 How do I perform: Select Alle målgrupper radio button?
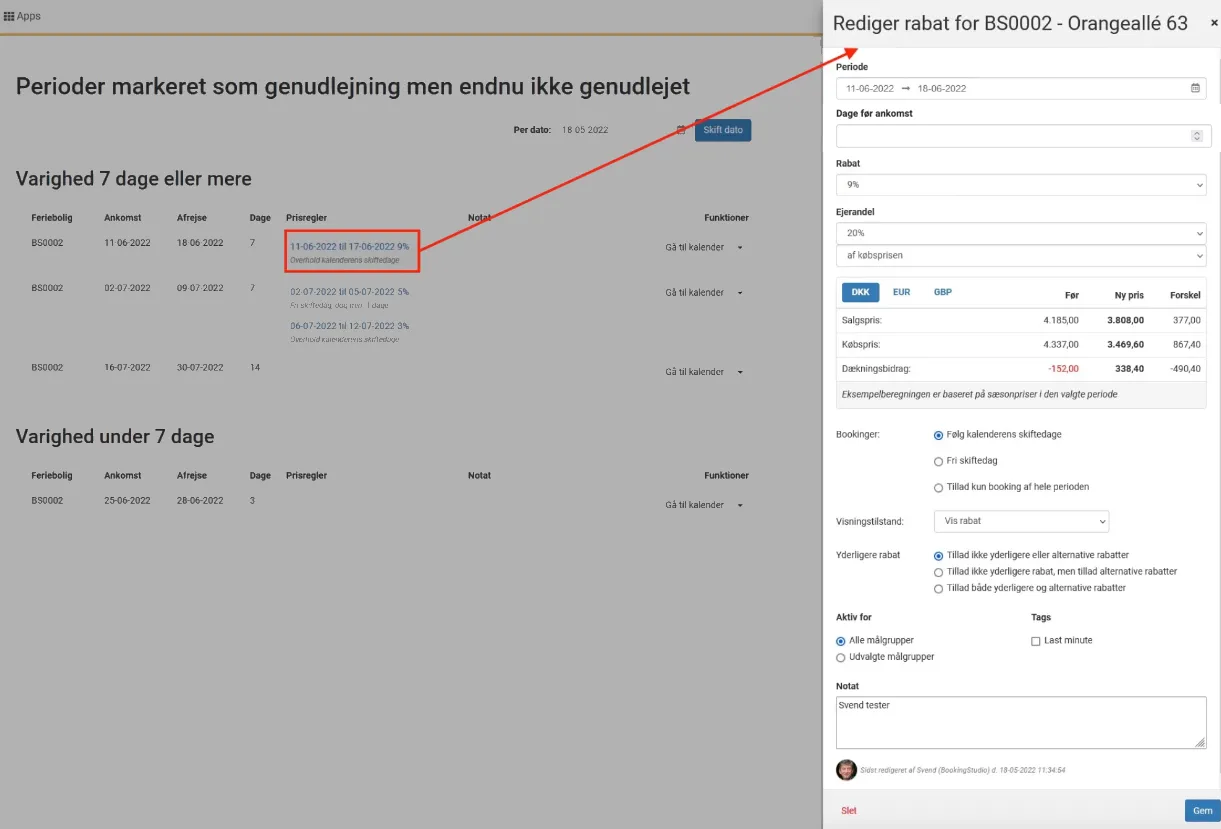pyautogui.click(x=841, y=640)
